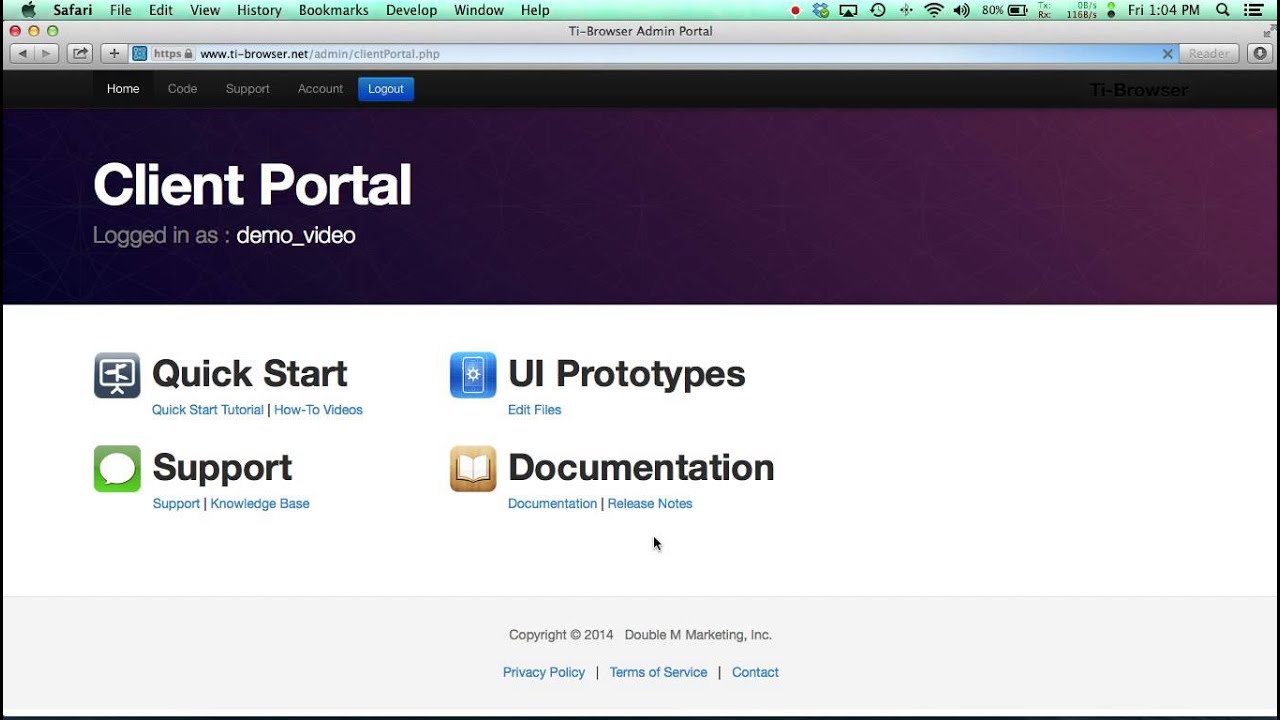Open the Bookmarks menu
This screenshot has height=720, width=1280.
coord(333,10)
